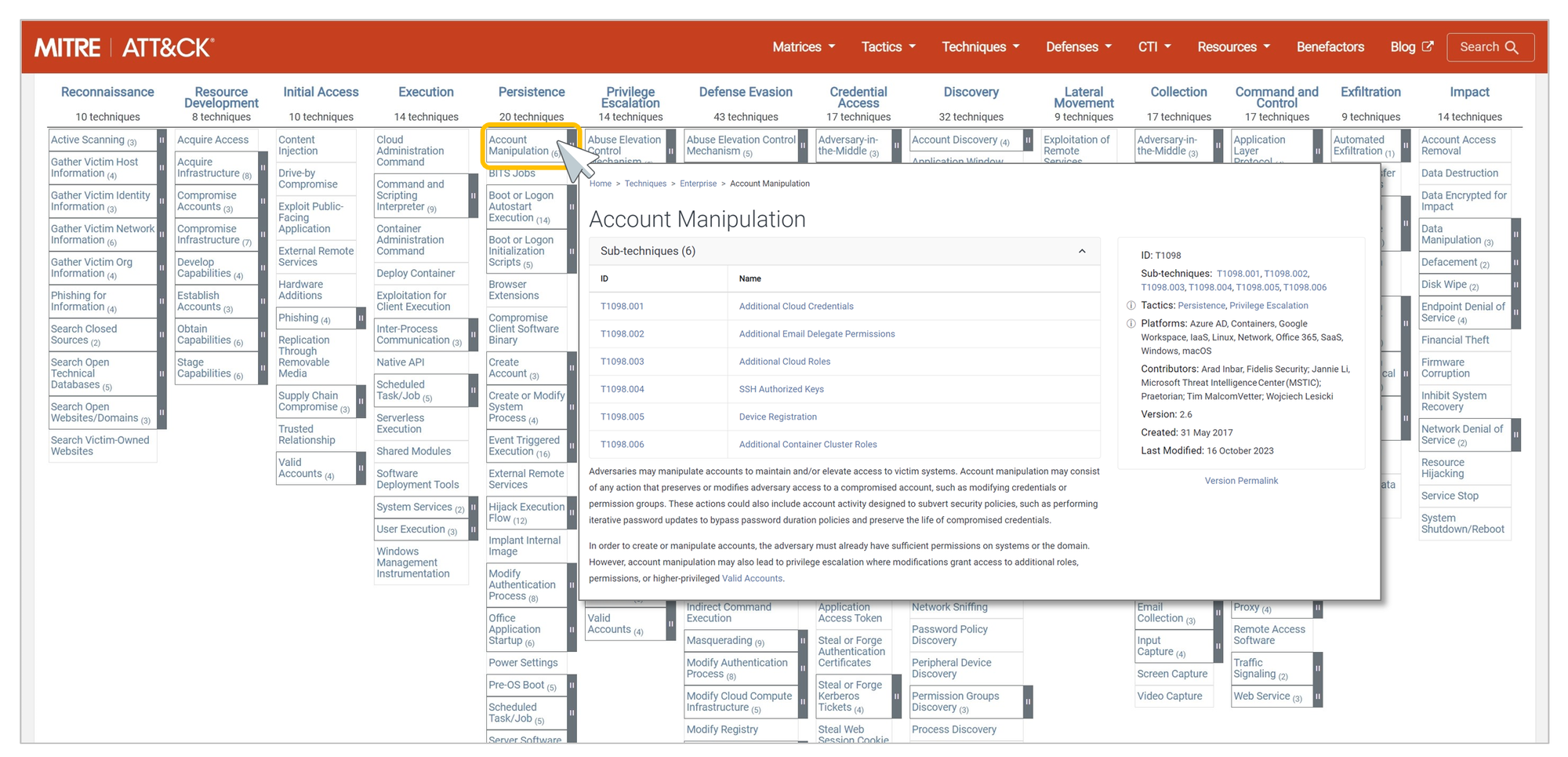
Task: Expand sub-techniques handle beside Acquire Infrastructure
Action: pos(263,168)
